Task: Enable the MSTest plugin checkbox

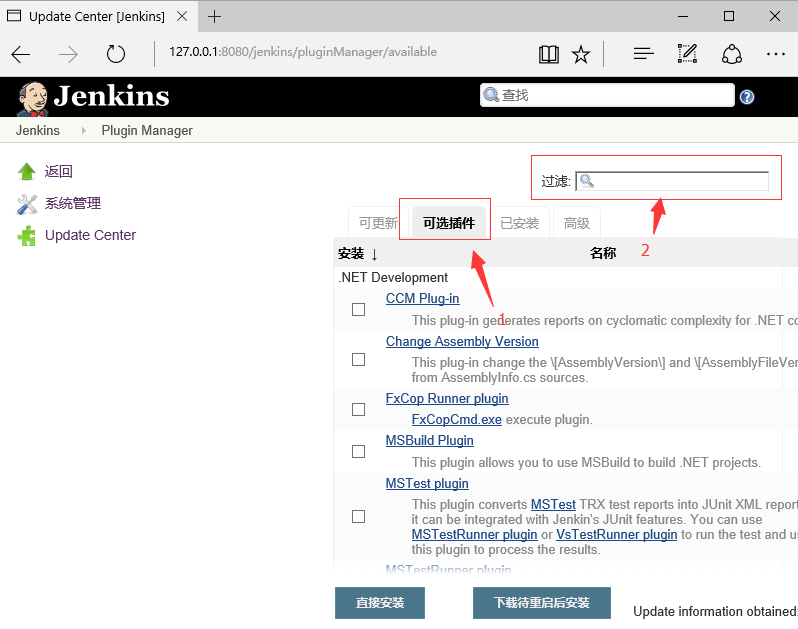Action: pyautogui.click(x=359, y=517)
